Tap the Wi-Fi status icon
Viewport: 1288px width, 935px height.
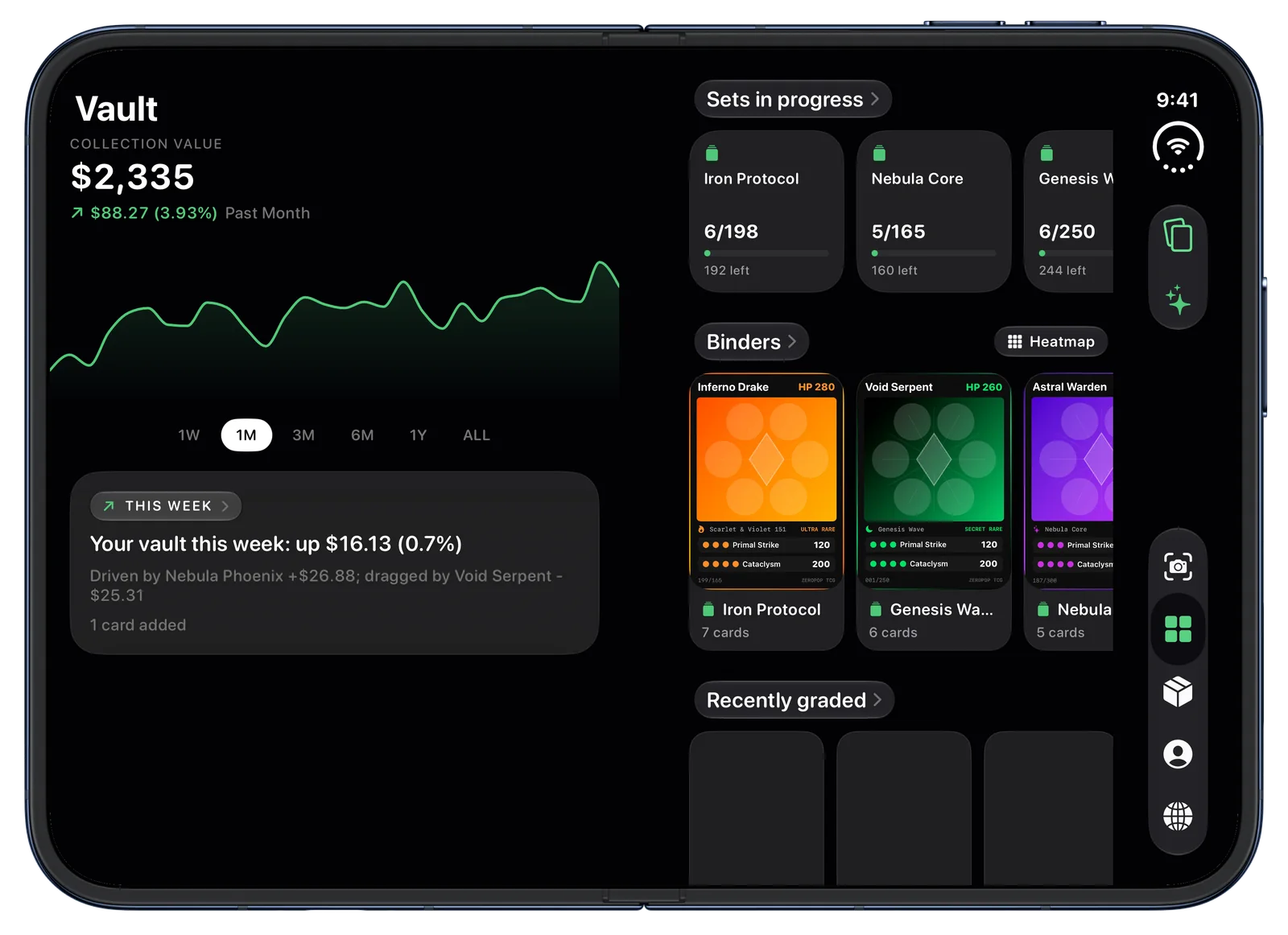pos(1178,147)
